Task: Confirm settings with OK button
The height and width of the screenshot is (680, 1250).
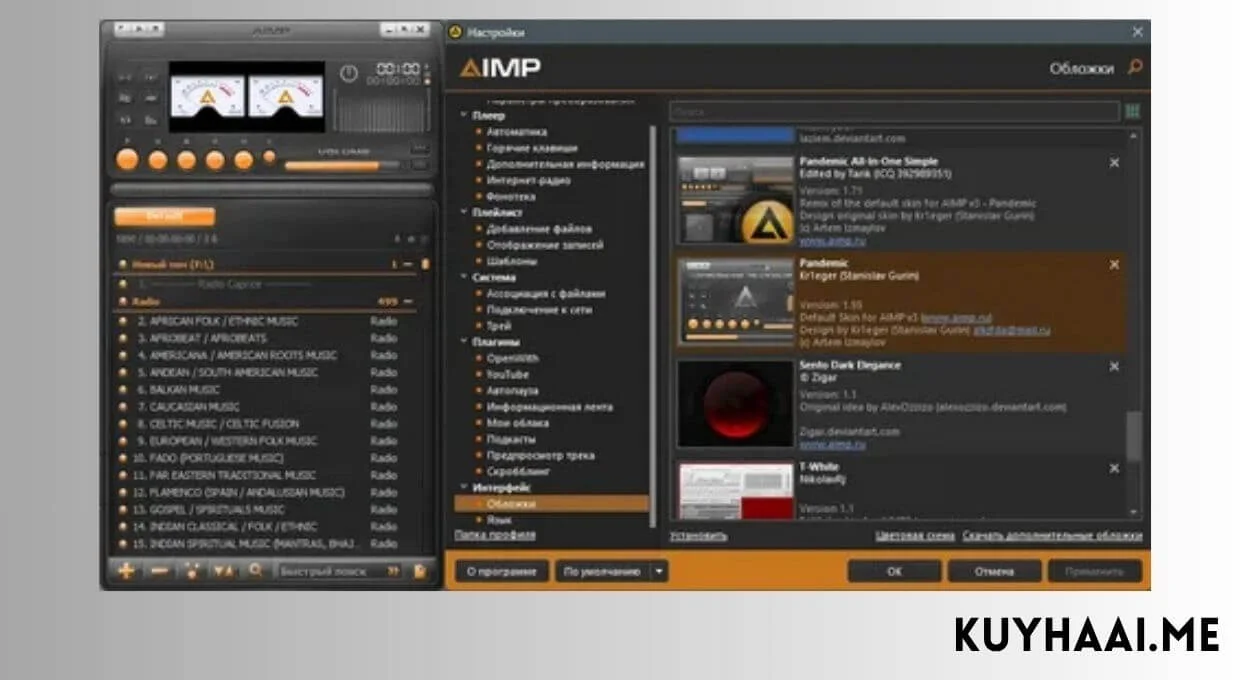Action: (x=894, y=571)
